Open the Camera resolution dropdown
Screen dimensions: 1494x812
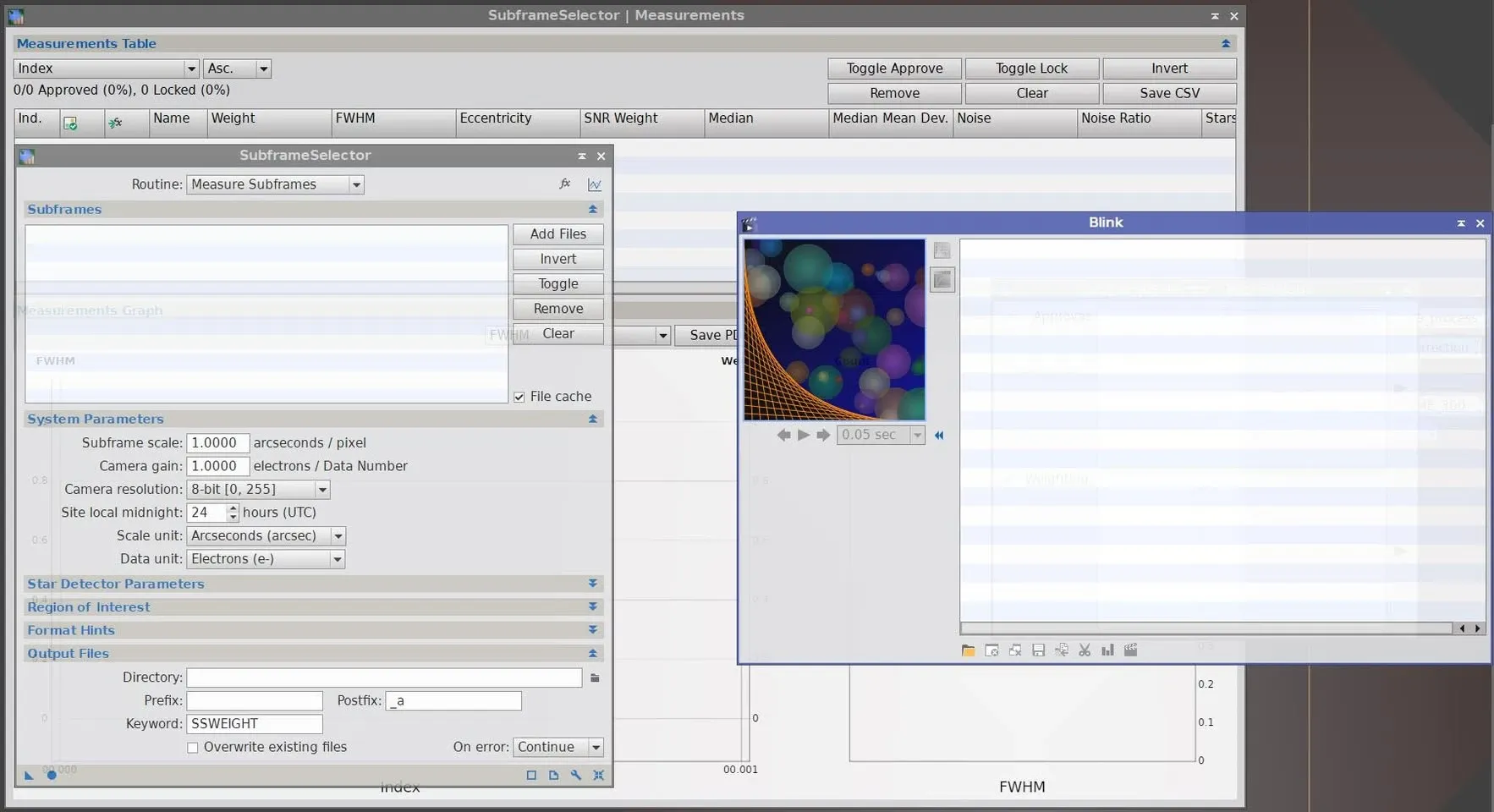258,490
